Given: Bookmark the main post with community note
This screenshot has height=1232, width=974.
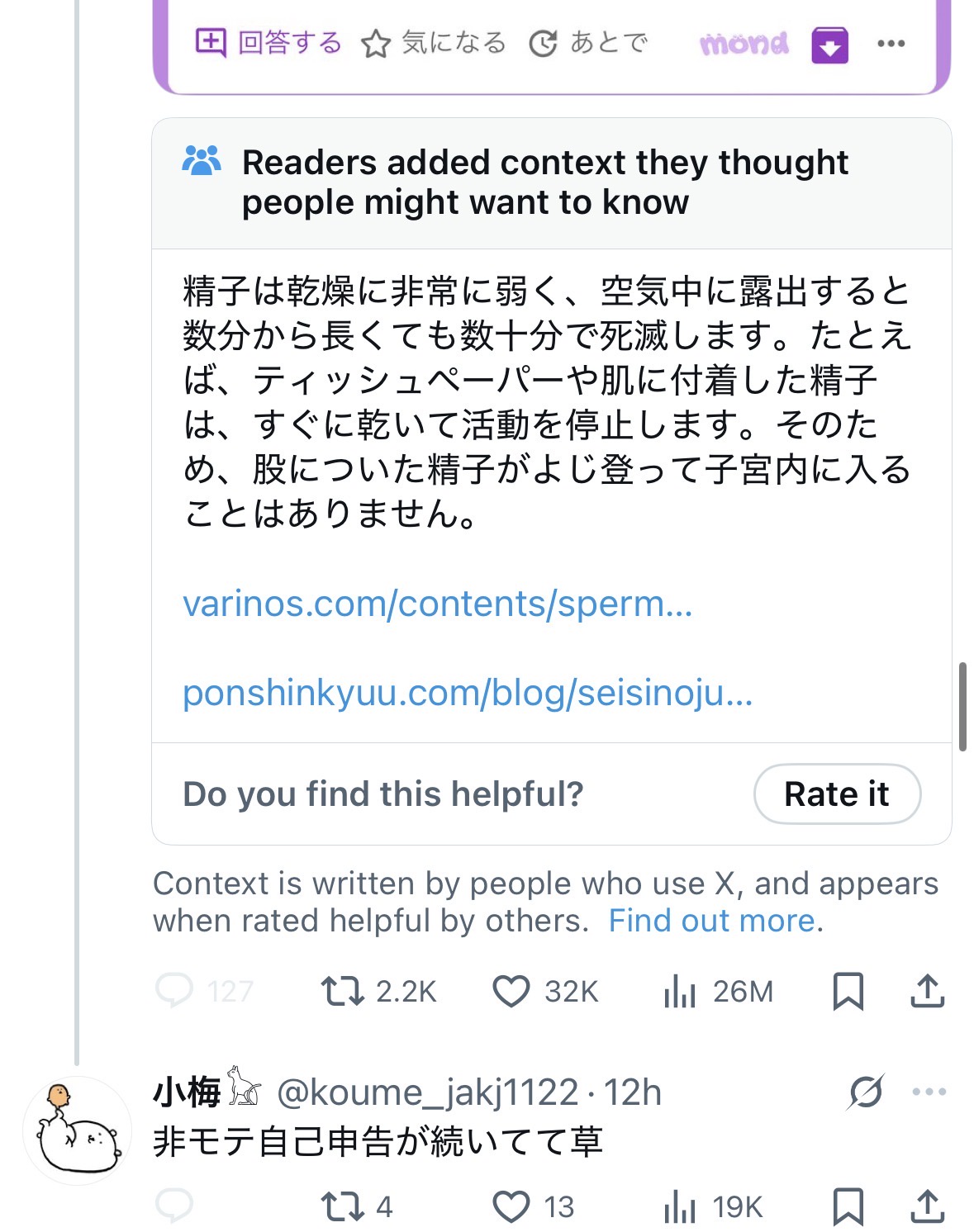Looking at the screenshot, I should [848, 991].
